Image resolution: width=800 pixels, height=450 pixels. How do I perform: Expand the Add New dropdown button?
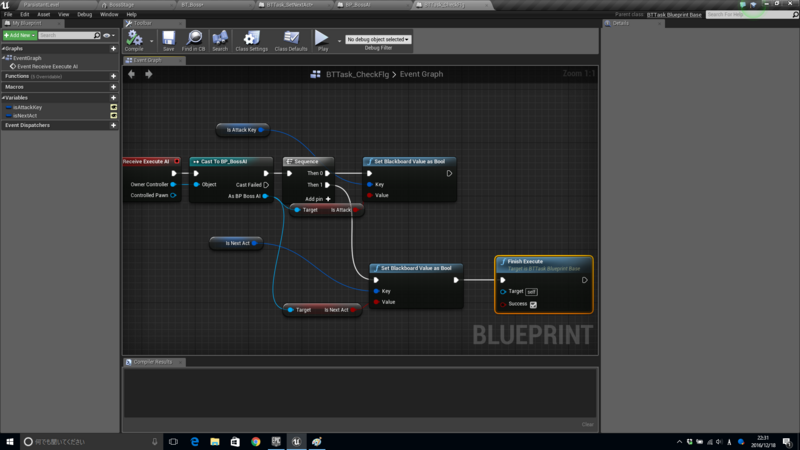coord(19,35)
